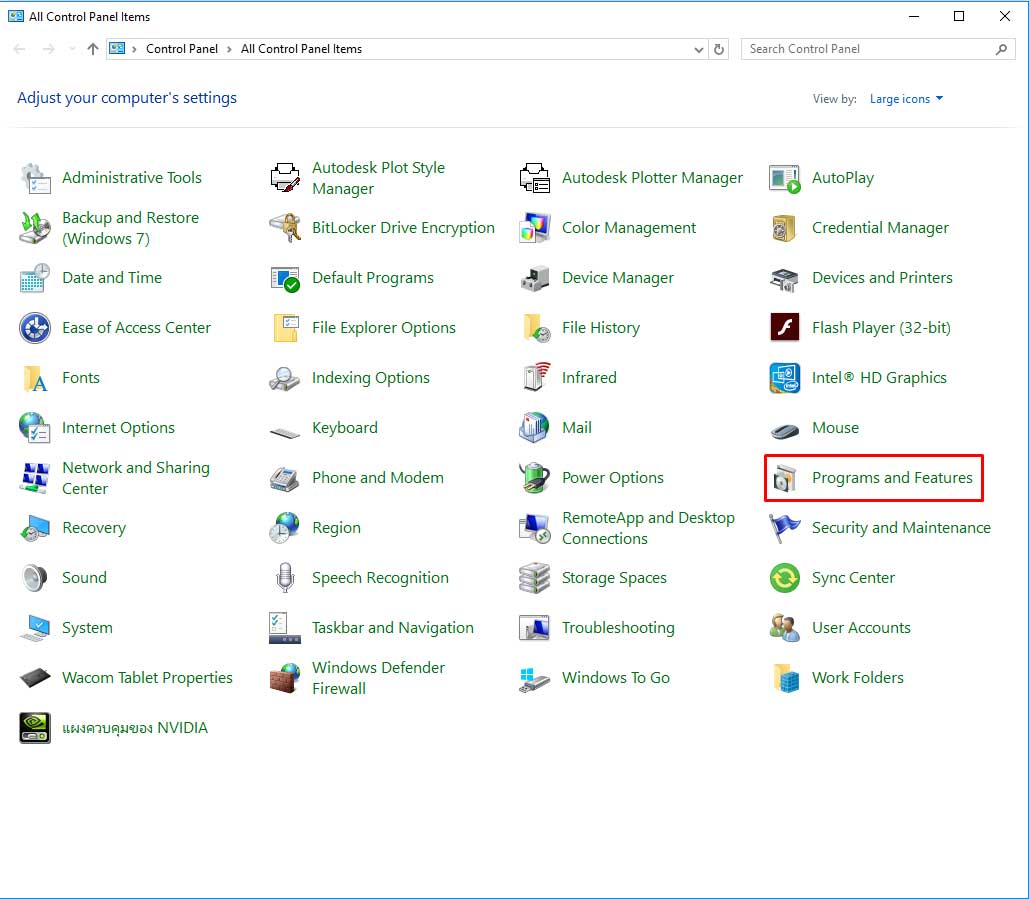Click the BitLocker Drive Encryption icon

click(285, 228)
